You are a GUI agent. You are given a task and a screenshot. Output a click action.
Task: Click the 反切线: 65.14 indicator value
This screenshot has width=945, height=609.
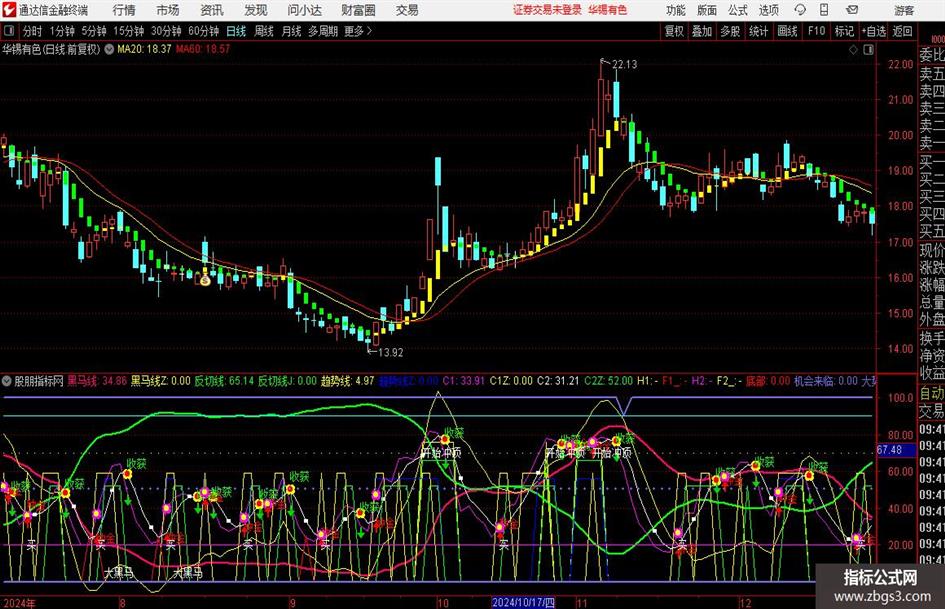[224, 381]
